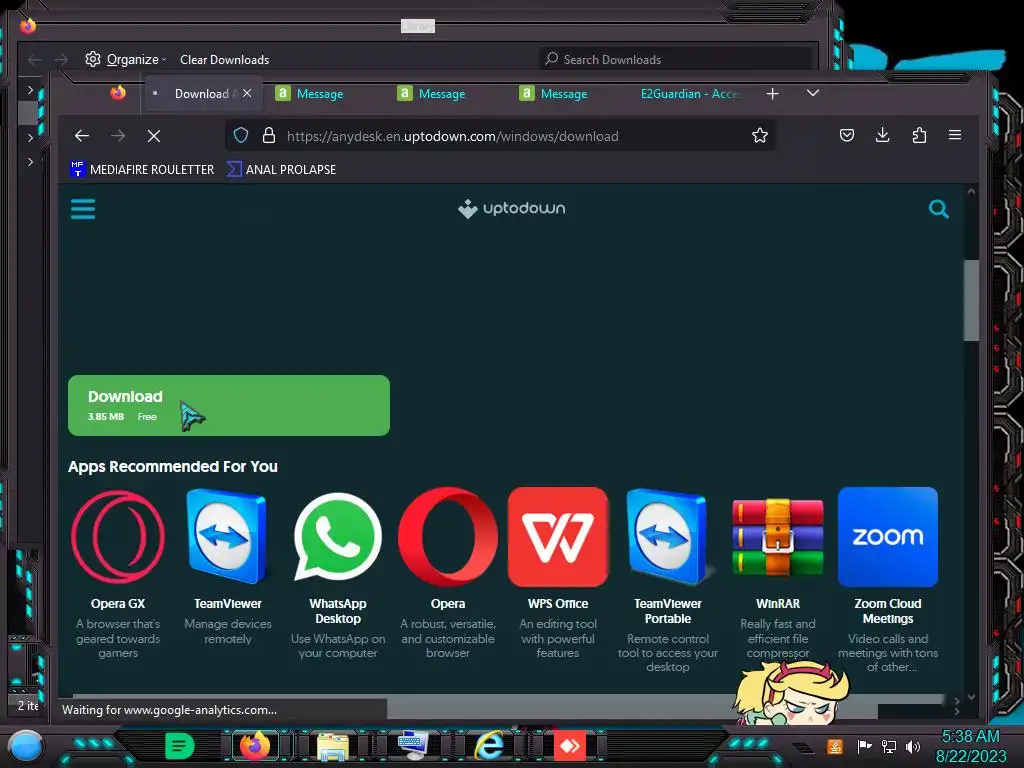Open the Opera GX app icon
Image resolution: width=1024 pixels, height=768 pixels.
[118, 536]
